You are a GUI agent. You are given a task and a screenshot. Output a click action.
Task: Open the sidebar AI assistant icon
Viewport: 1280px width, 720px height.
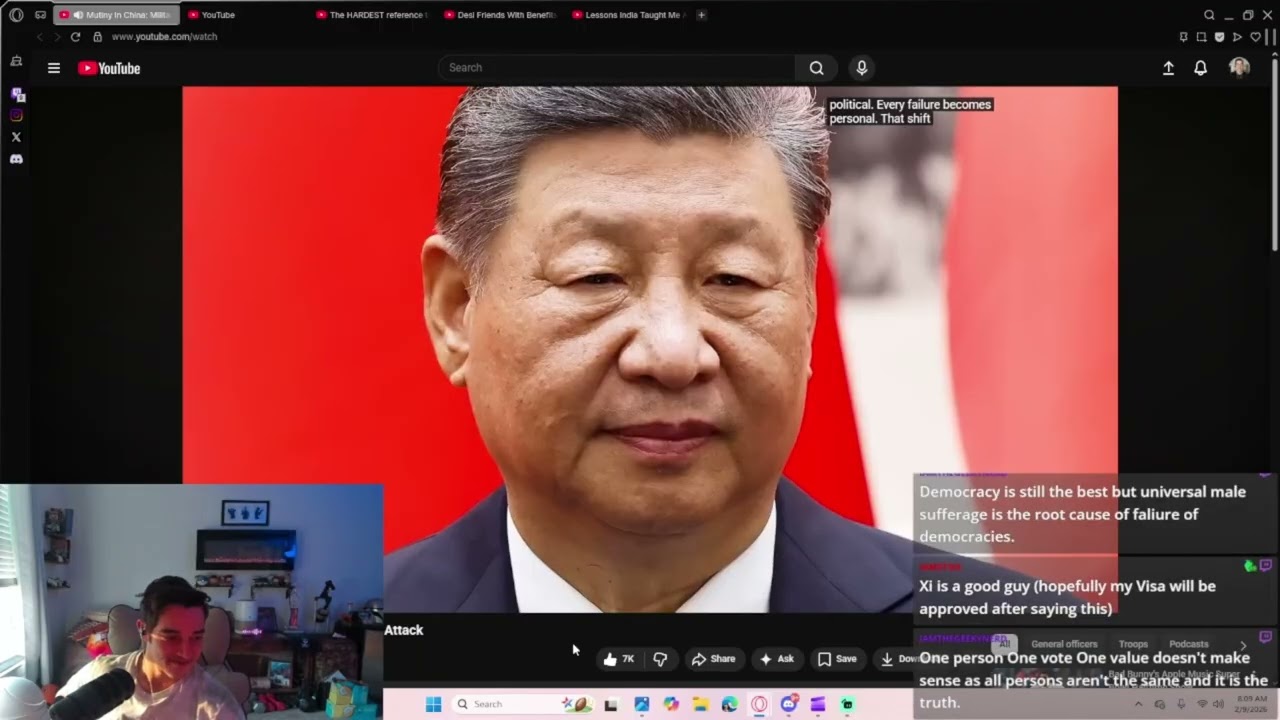coord(16,61)
